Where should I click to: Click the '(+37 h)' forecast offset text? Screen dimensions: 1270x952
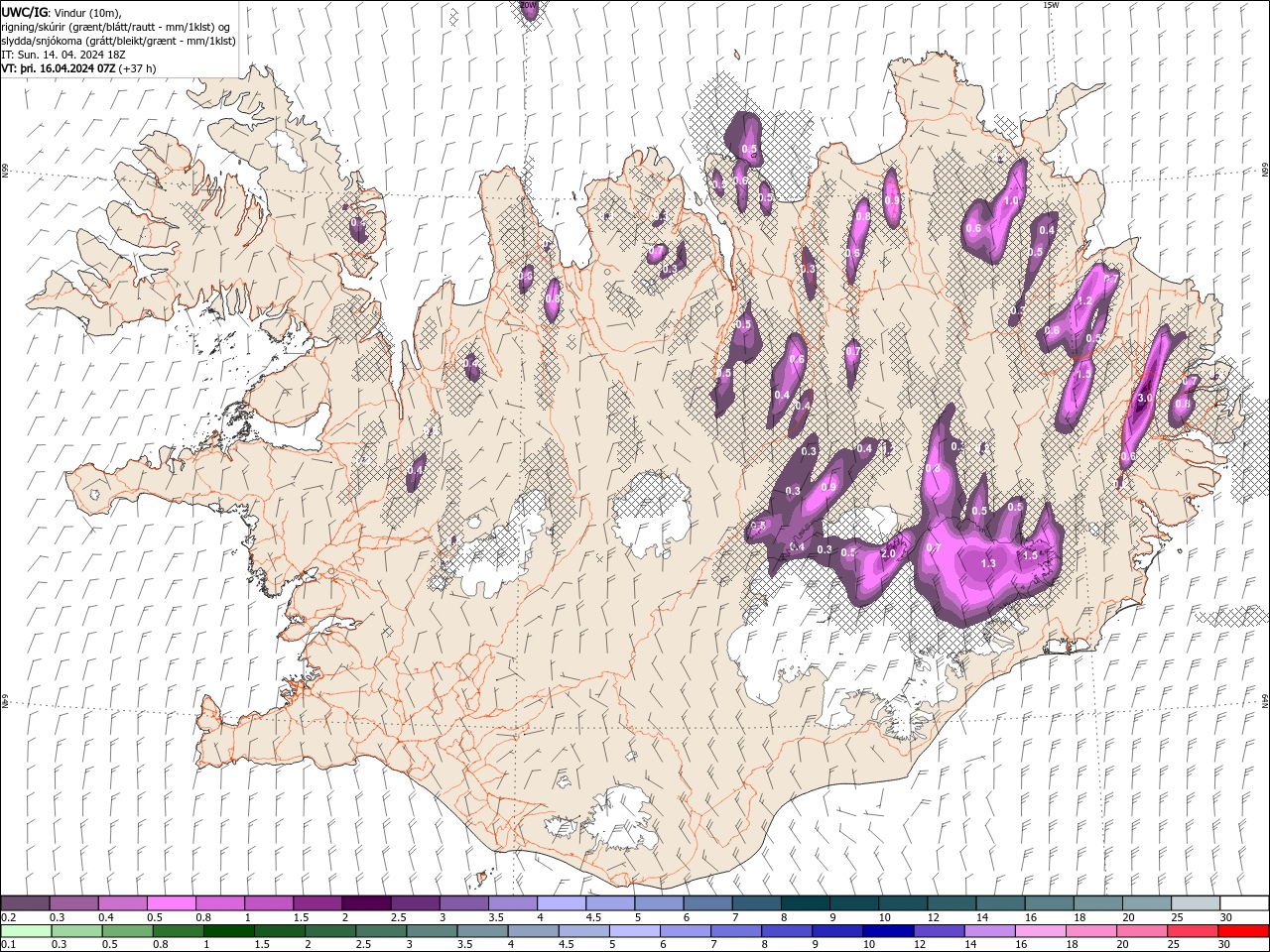click(137, 68)
